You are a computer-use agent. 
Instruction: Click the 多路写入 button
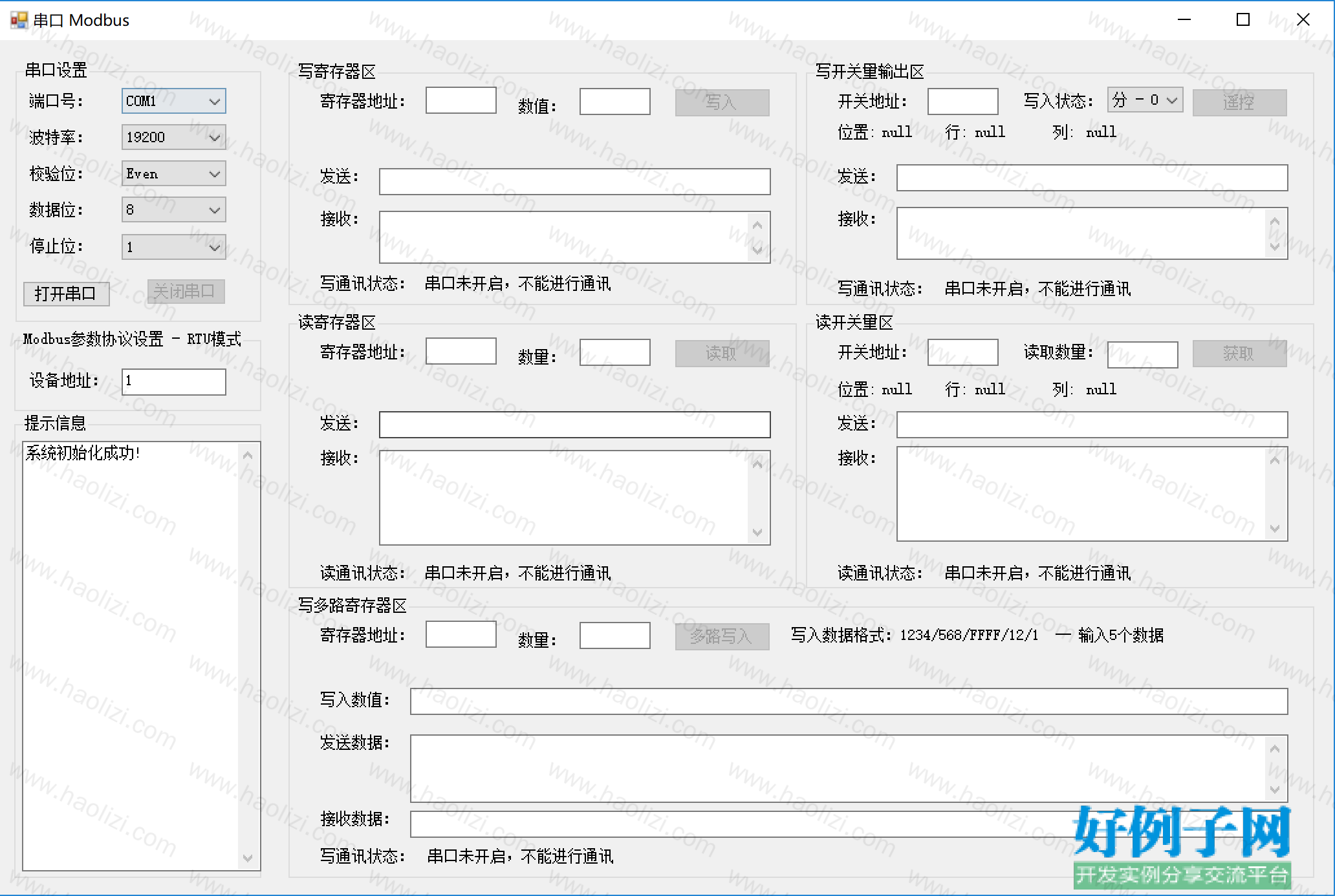point(722,636)
